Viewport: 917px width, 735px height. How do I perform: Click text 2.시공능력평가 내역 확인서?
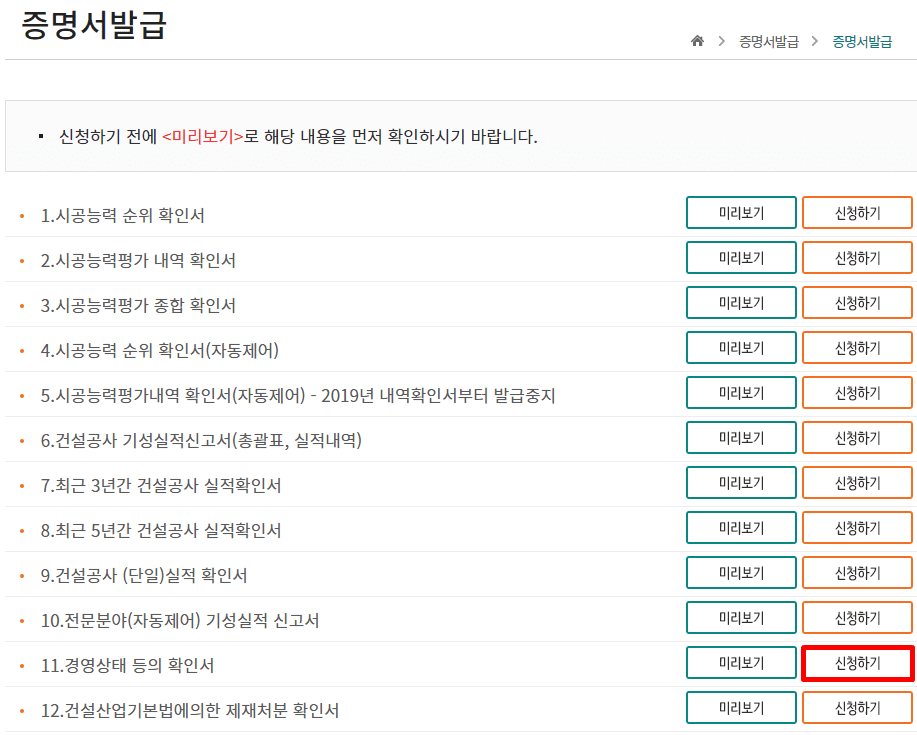(138, 261)
